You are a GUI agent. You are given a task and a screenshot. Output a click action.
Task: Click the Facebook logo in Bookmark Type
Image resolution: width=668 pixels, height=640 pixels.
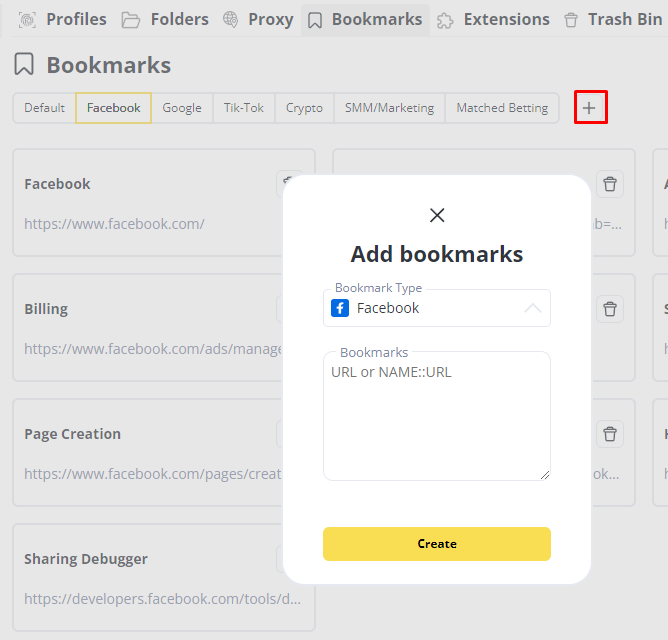[340, 308]
